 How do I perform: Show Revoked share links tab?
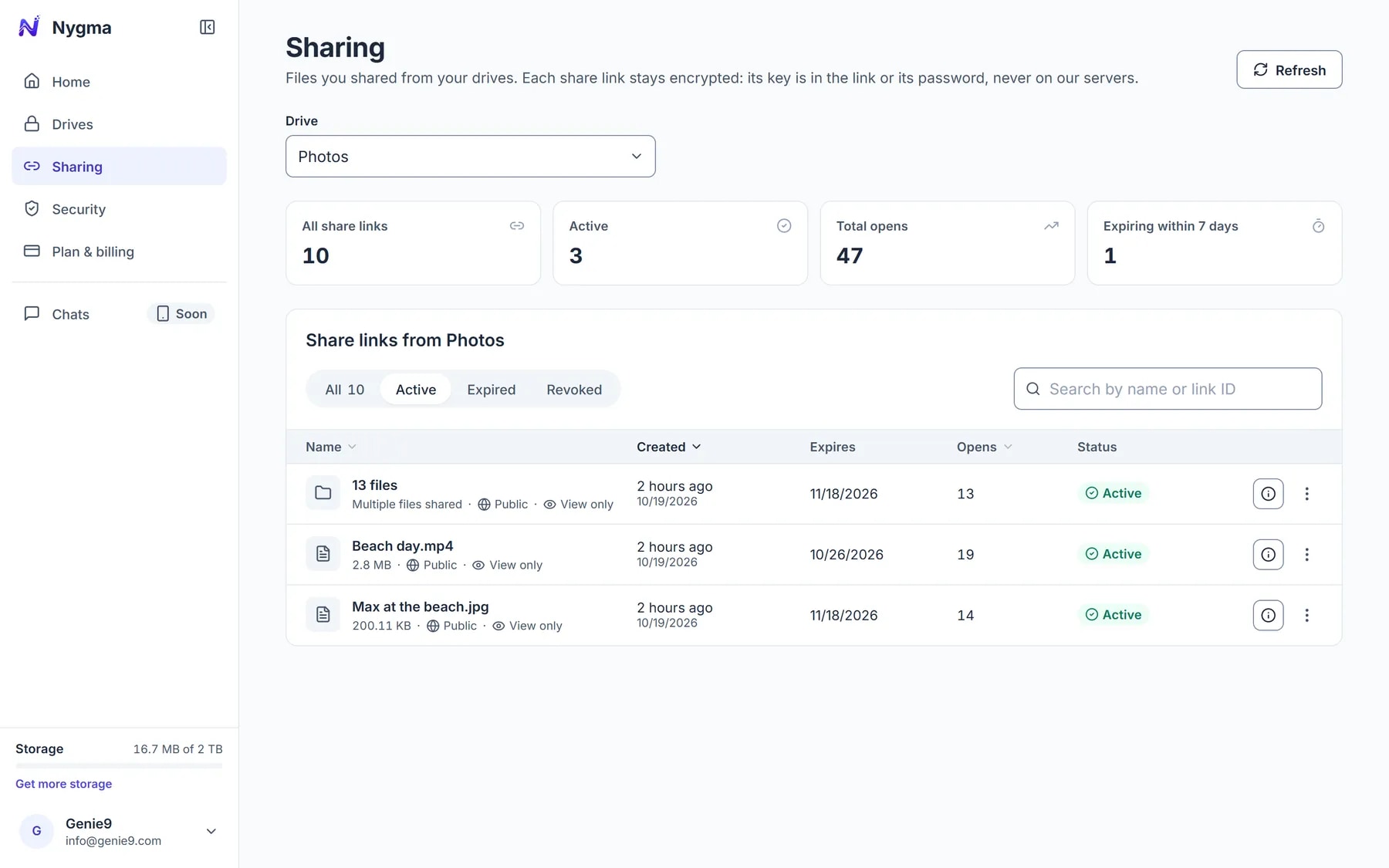(574, 390)
